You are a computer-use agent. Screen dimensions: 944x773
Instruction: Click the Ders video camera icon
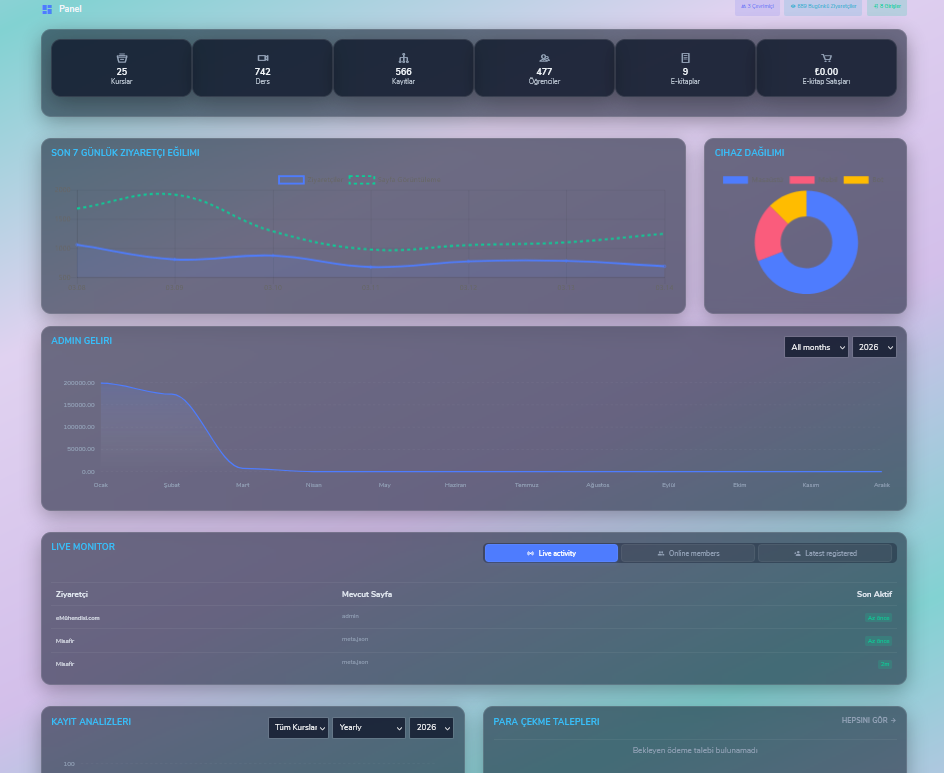(x=262, y=58)
